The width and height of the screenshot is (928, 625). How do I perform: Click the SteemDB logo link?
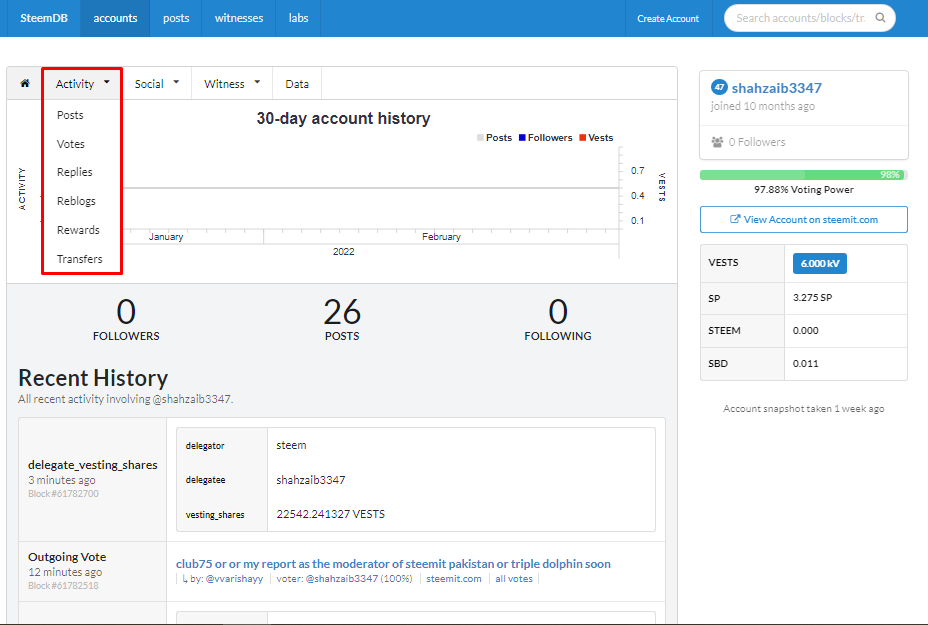44,18
